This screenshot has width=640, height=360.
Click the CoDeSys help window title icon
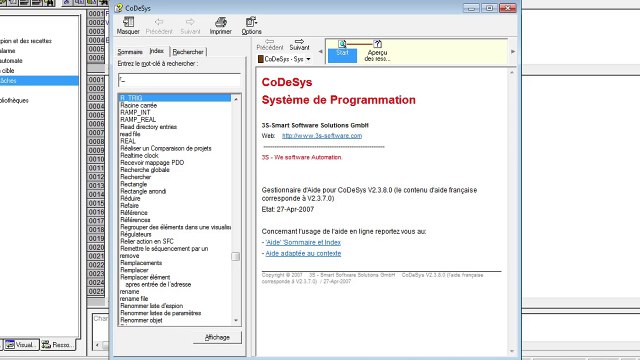pos(118,8)
